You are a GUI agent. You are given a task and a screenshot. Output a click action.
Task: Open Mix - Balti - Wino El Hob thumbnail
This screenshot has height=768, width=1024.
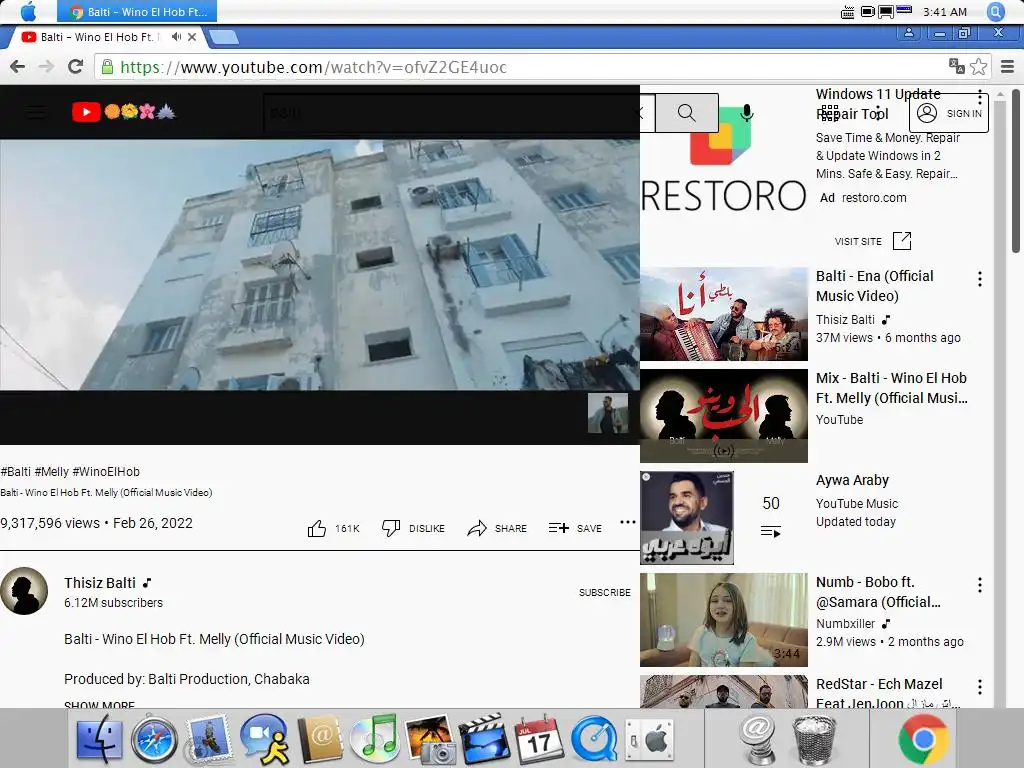724,416
